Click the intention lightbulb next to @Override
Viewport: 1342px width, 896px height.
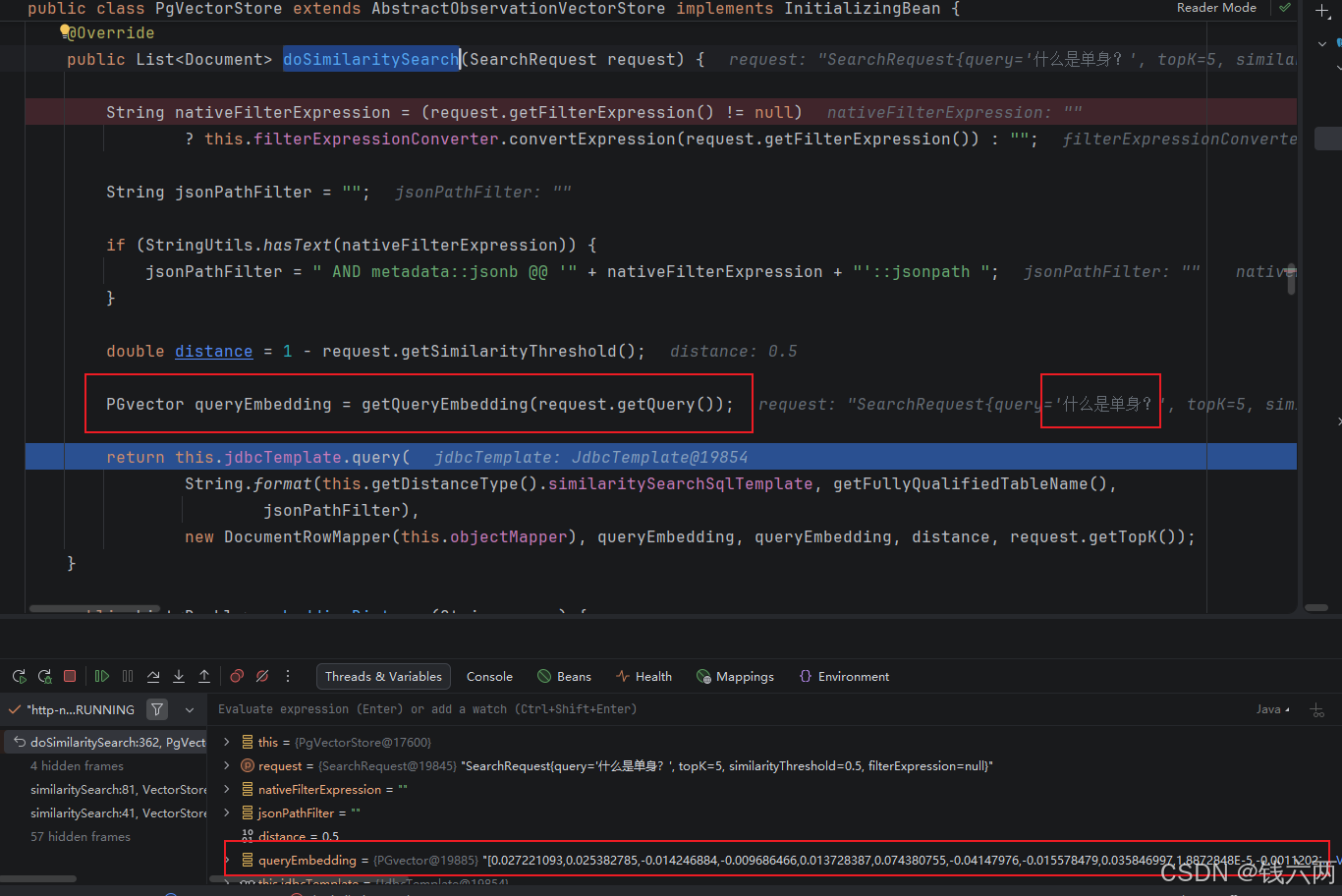pos(65,31)
